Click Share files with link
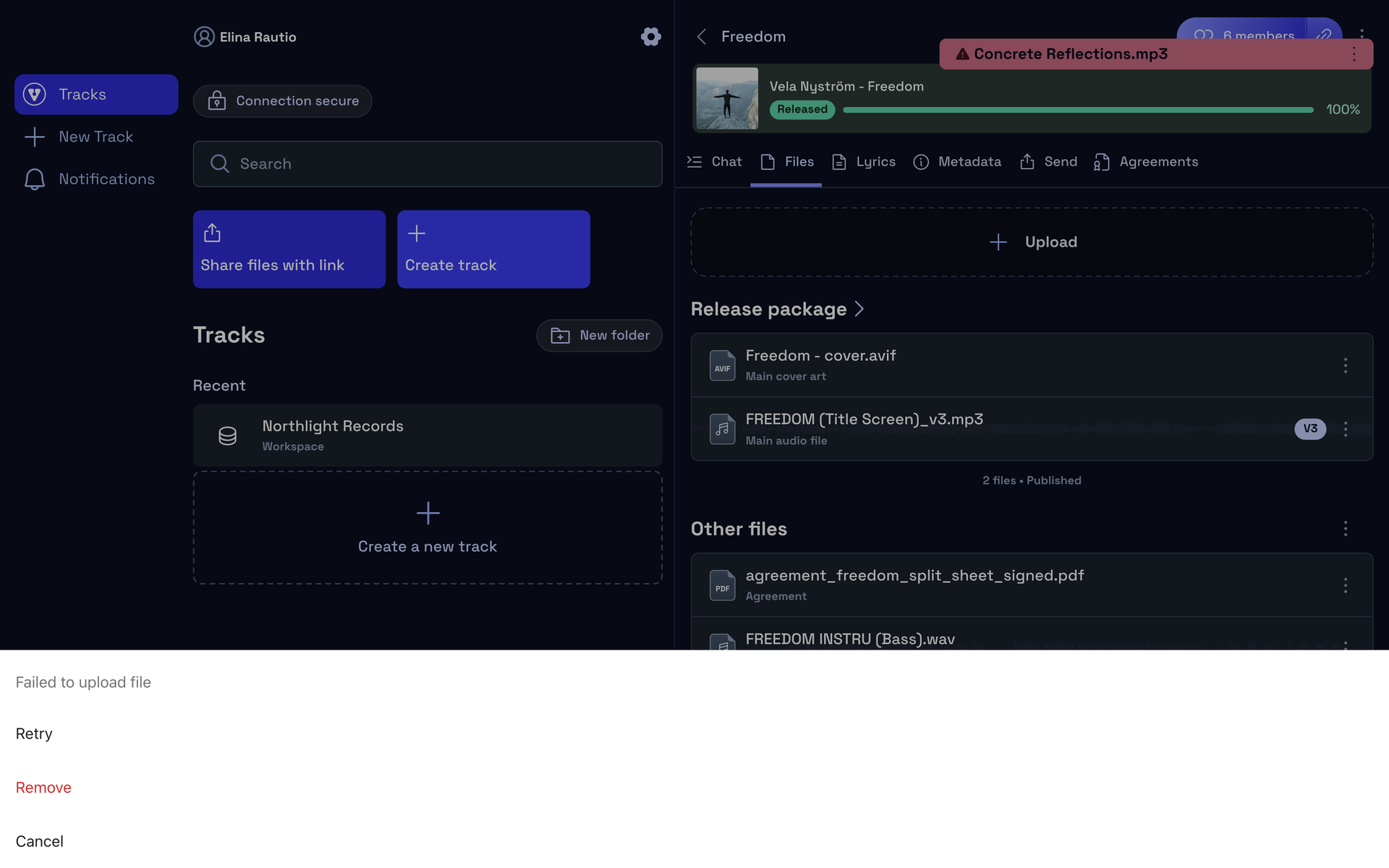 pyautogui.click(x=289, y=250)
